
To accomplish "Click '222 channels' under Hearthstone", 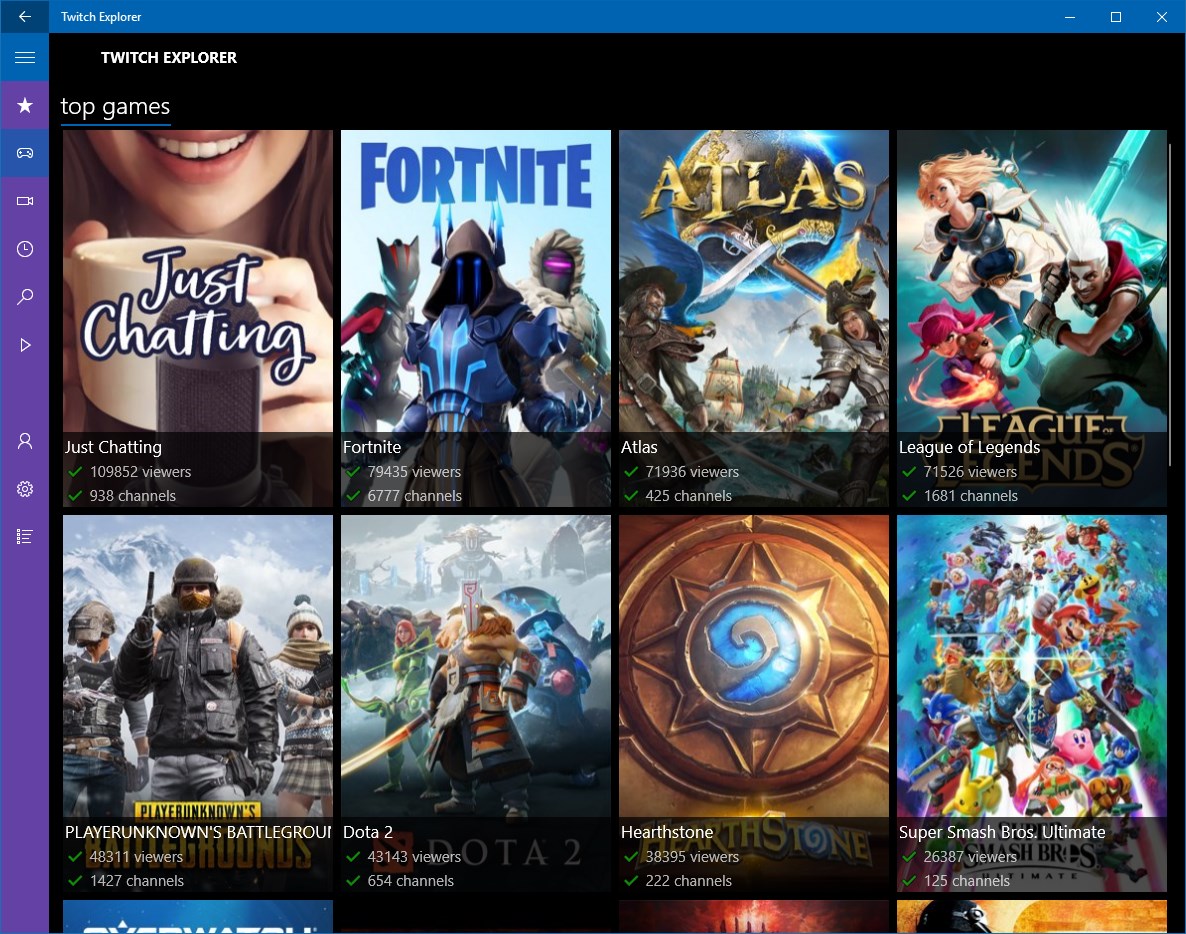I will click(x=688, y=881).
